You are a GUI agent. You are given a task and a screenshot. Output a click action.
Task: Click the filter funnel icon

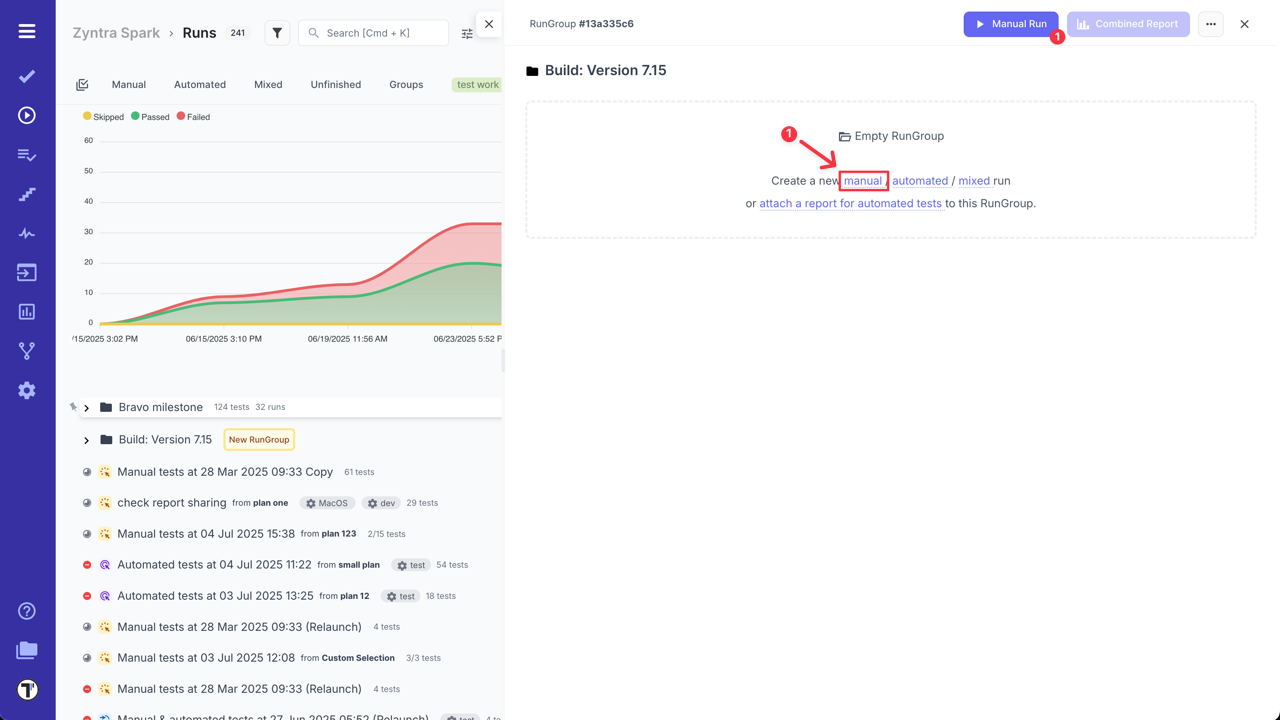(x=277, y=33)
